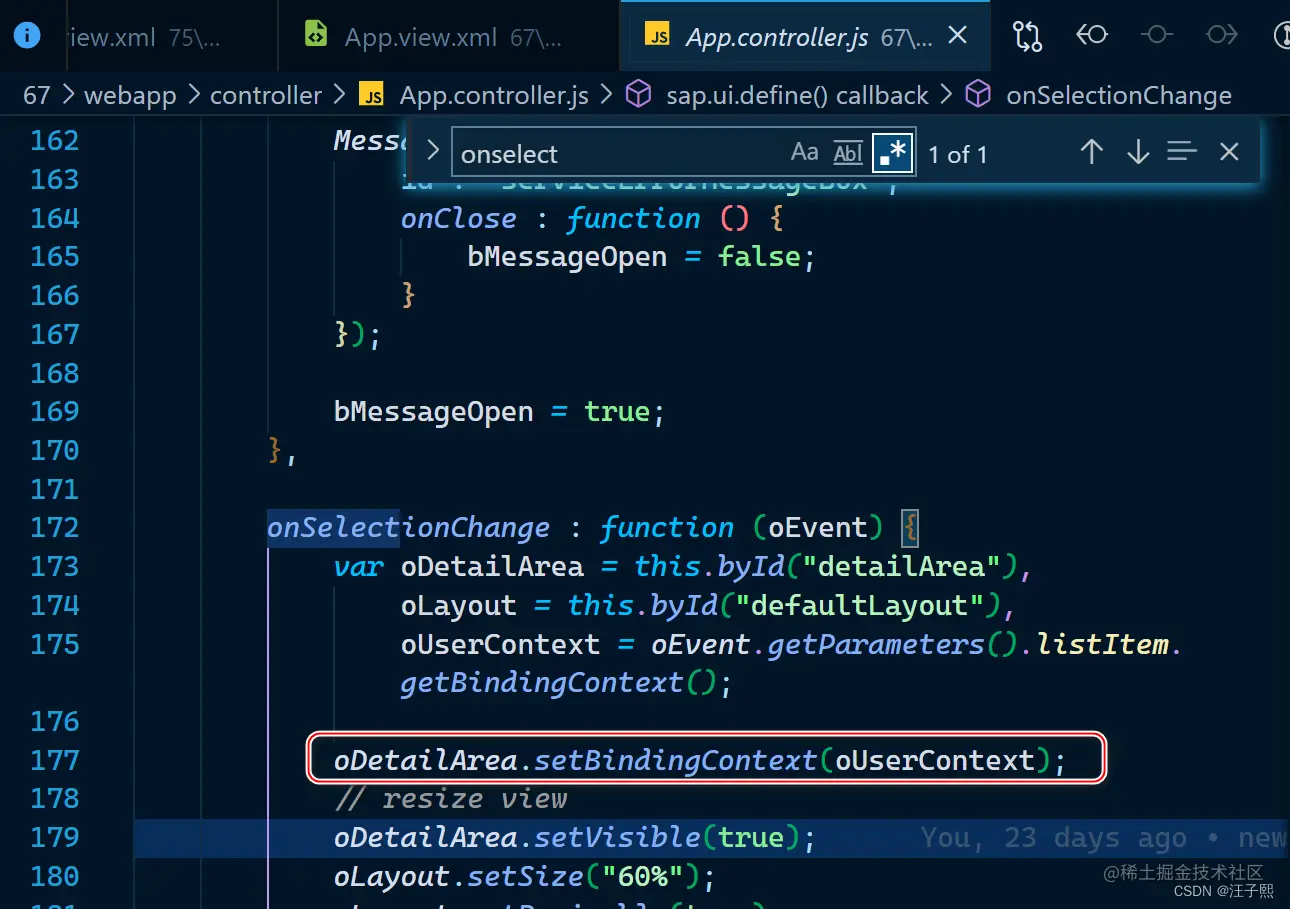Close the App.controller.js tab
The height and width of the screenshot is (909, 1290).
pyautogui.click(x=957, y=36)
